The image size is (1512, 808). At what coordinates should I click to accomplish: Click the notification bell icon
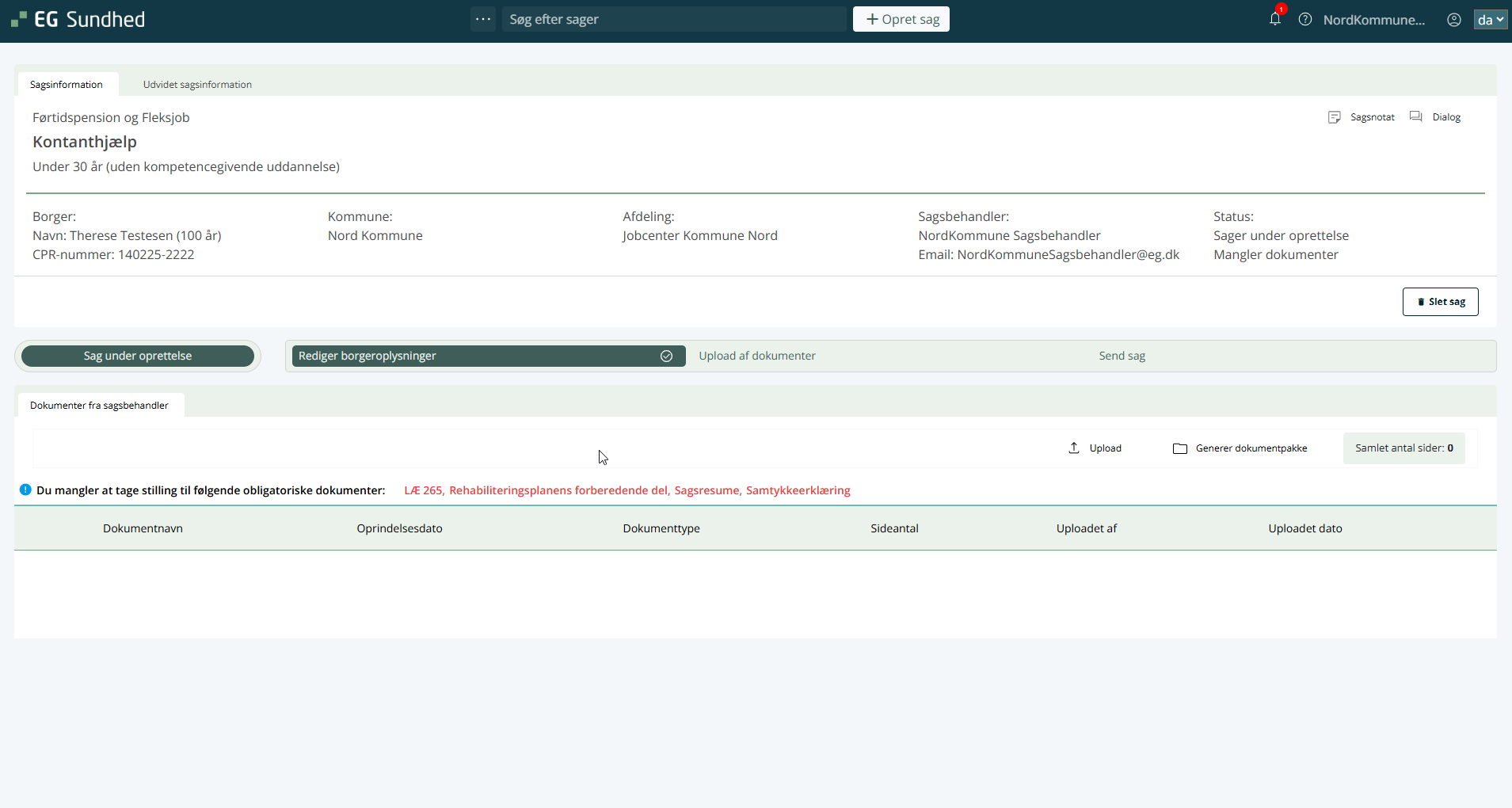pyautogui.click(x=1274, y=19)
